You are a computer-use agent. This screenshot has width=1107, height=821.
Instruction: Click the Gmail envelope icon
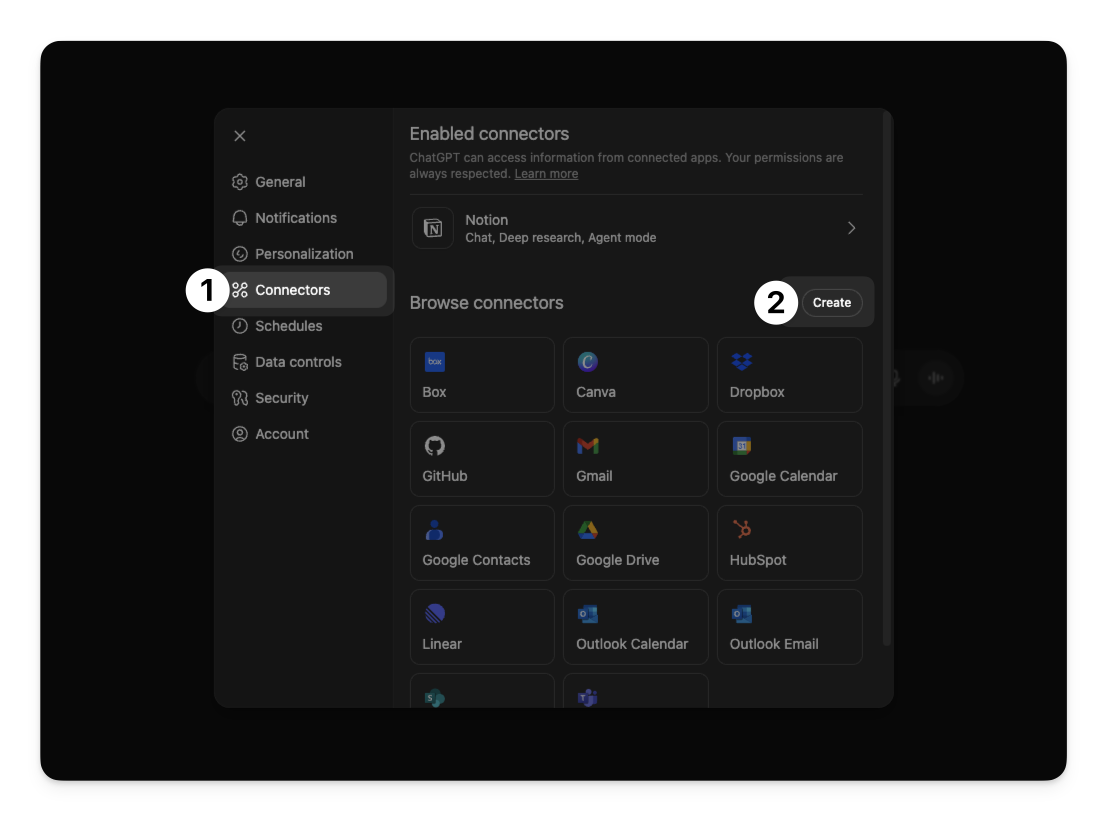587,445
